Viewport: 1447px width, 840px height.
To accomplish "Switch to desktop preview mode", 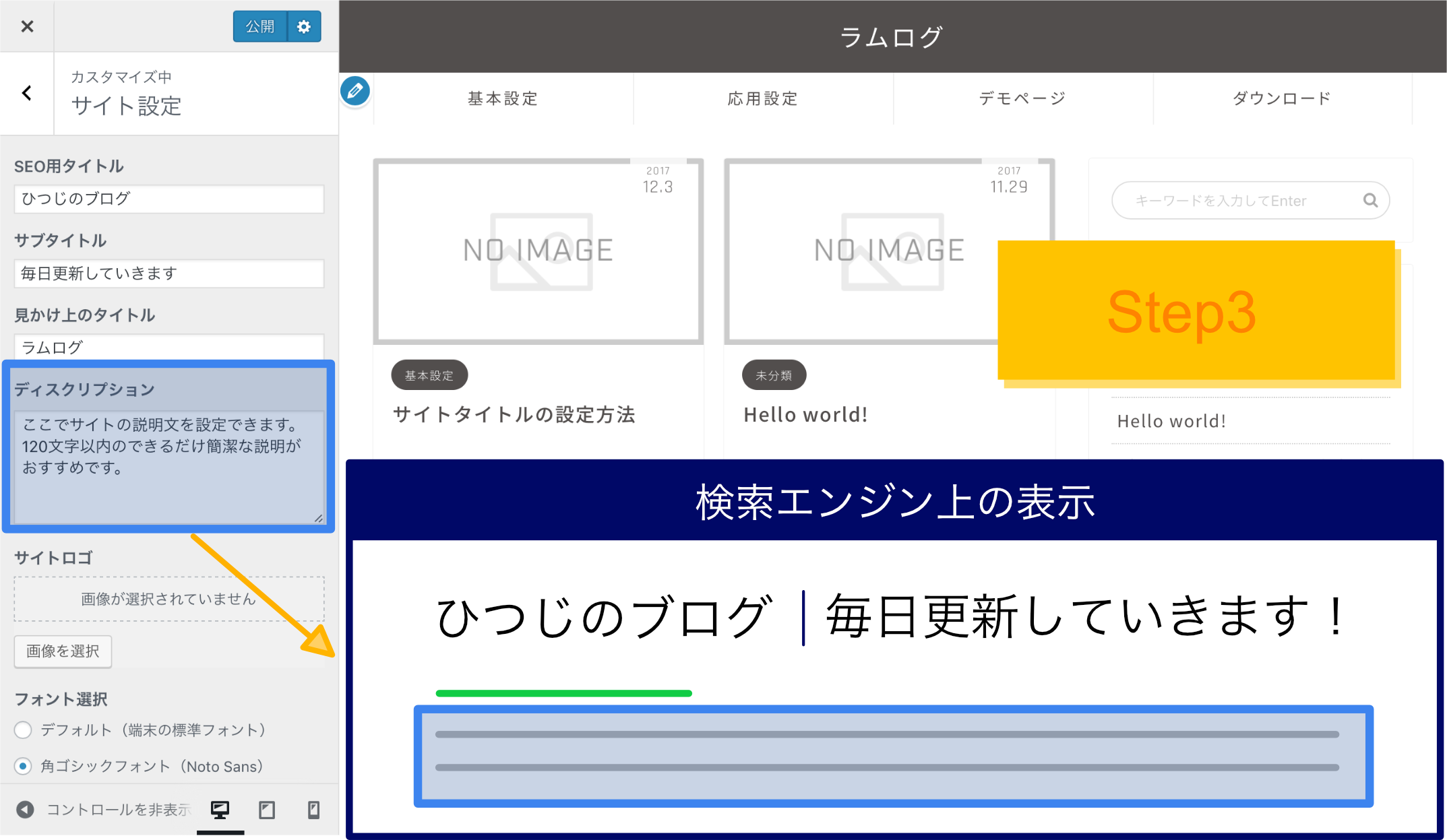I will [x=221, y=808].
